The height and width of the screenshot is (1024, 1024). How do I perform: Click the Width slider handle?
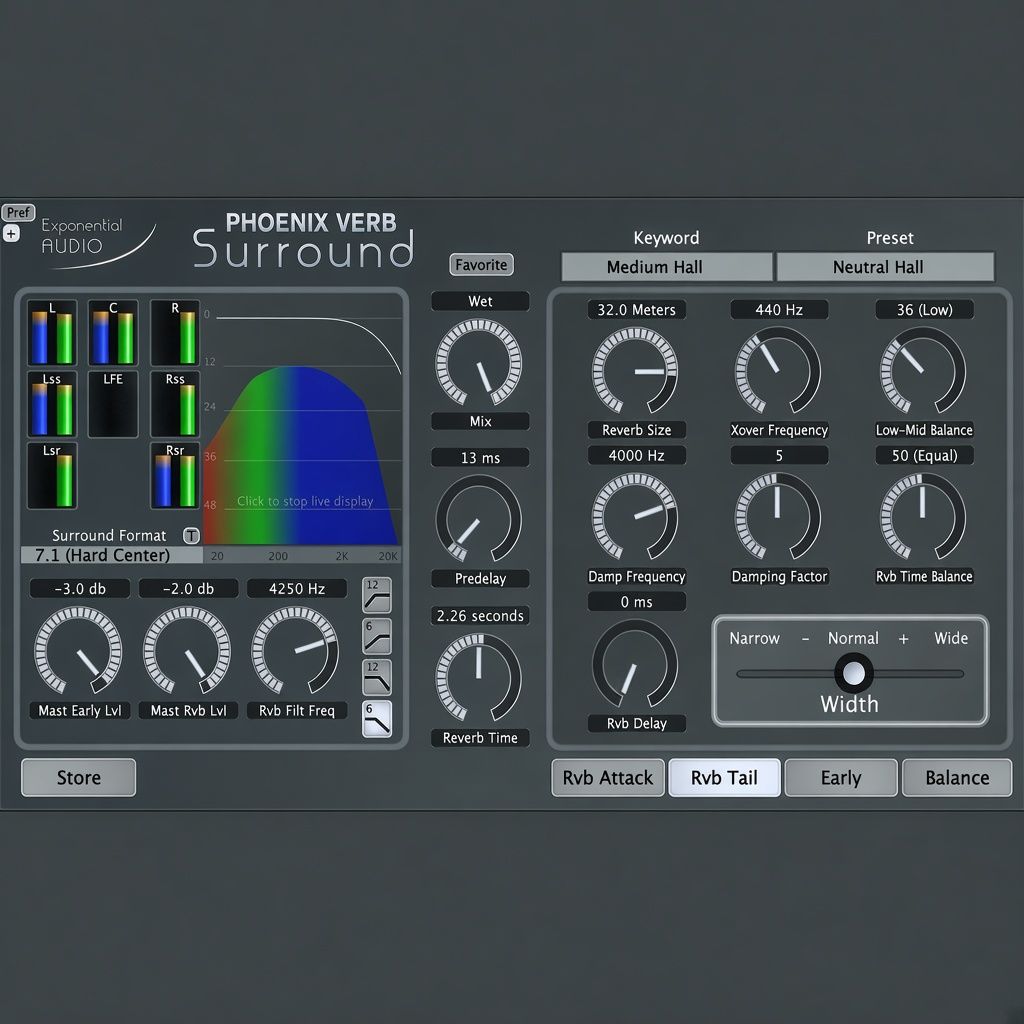[854, 673]
